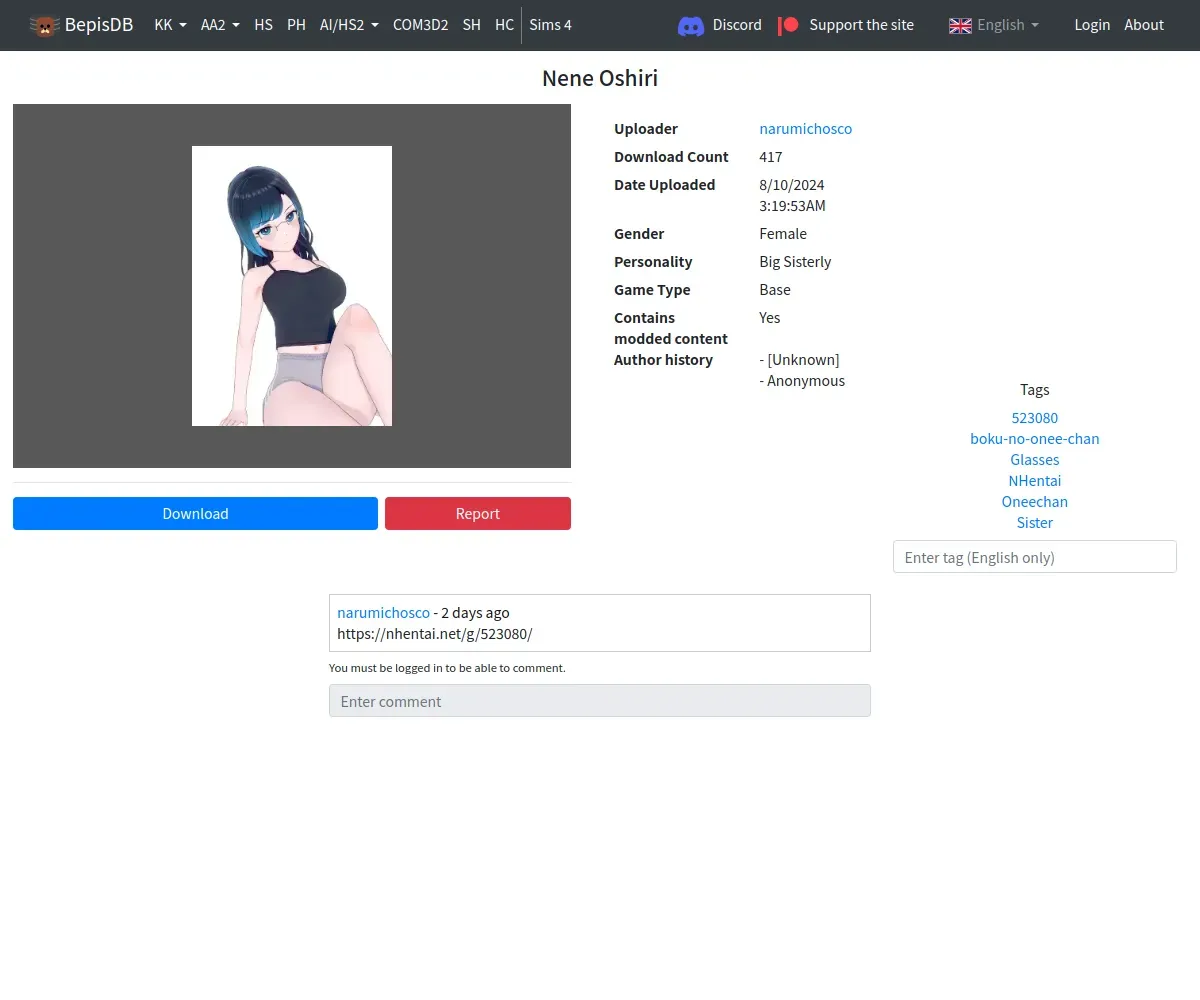
Task: Click the Glasses tag
Action: coord(1035,460)
